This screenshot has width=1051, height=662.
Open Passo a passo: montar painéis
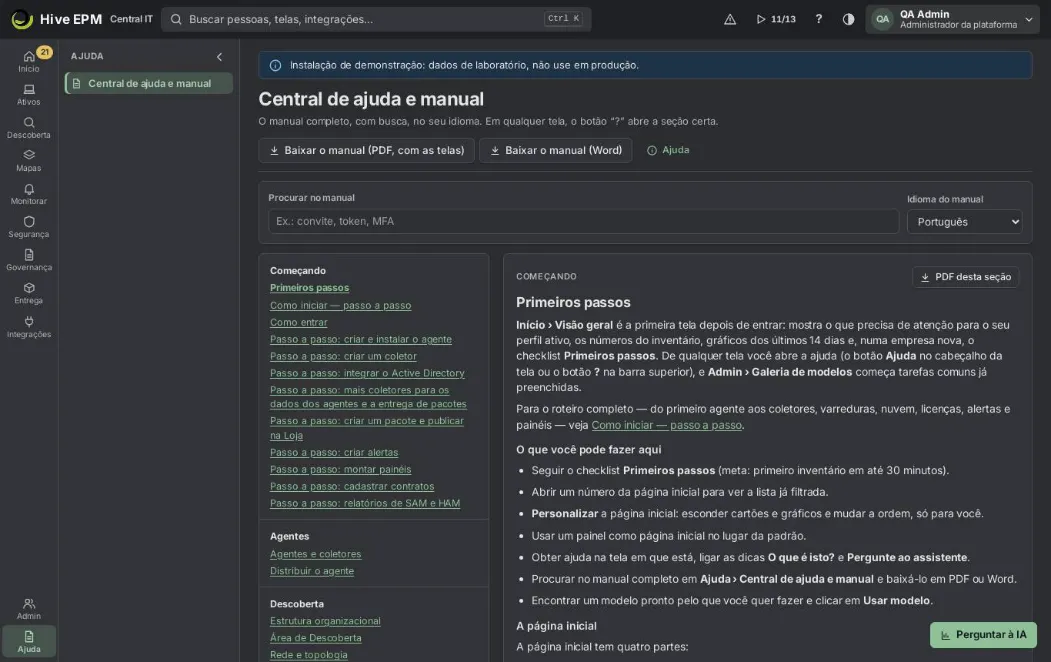(341, 470)
